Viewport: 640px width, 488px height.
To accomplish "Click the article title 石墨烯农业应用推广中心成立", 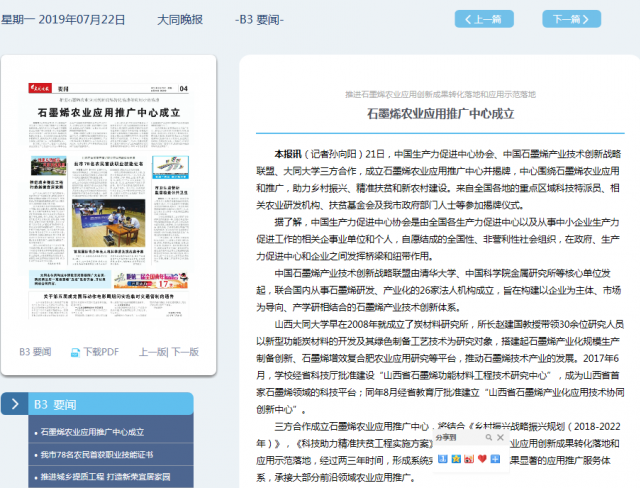I will (440, 113).
